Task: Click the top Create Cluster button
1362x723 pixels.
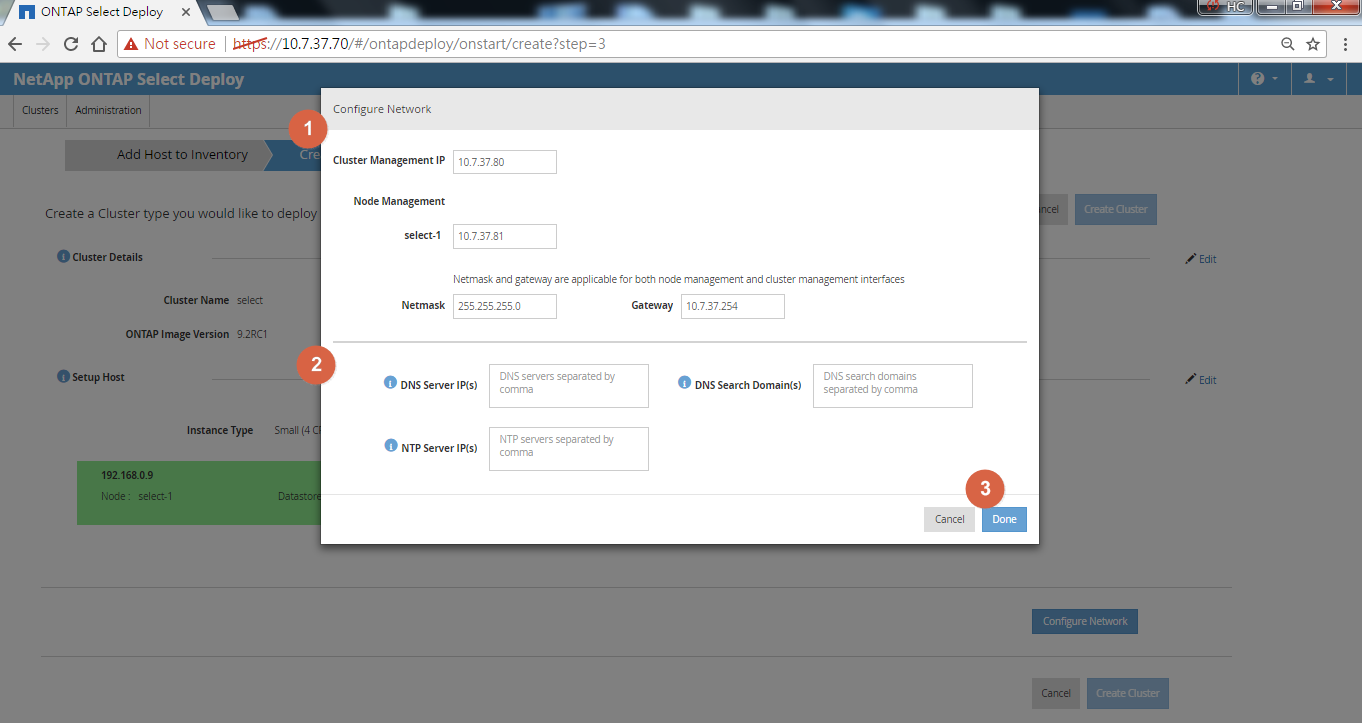Action: click(x=1115, y=209)
